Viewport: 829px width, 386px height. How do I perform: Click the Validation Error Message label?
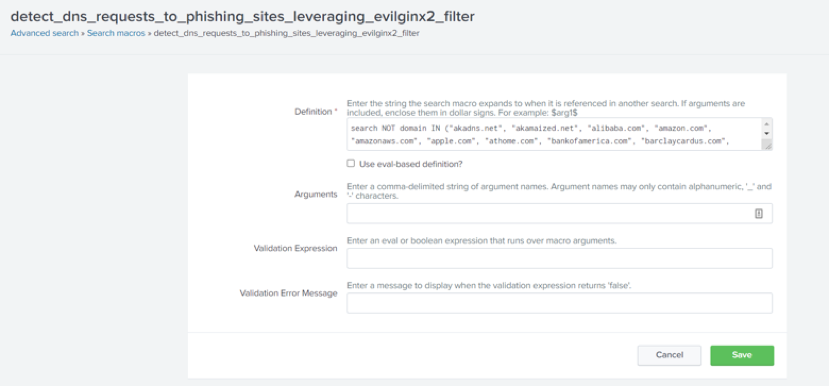[288, 293]
